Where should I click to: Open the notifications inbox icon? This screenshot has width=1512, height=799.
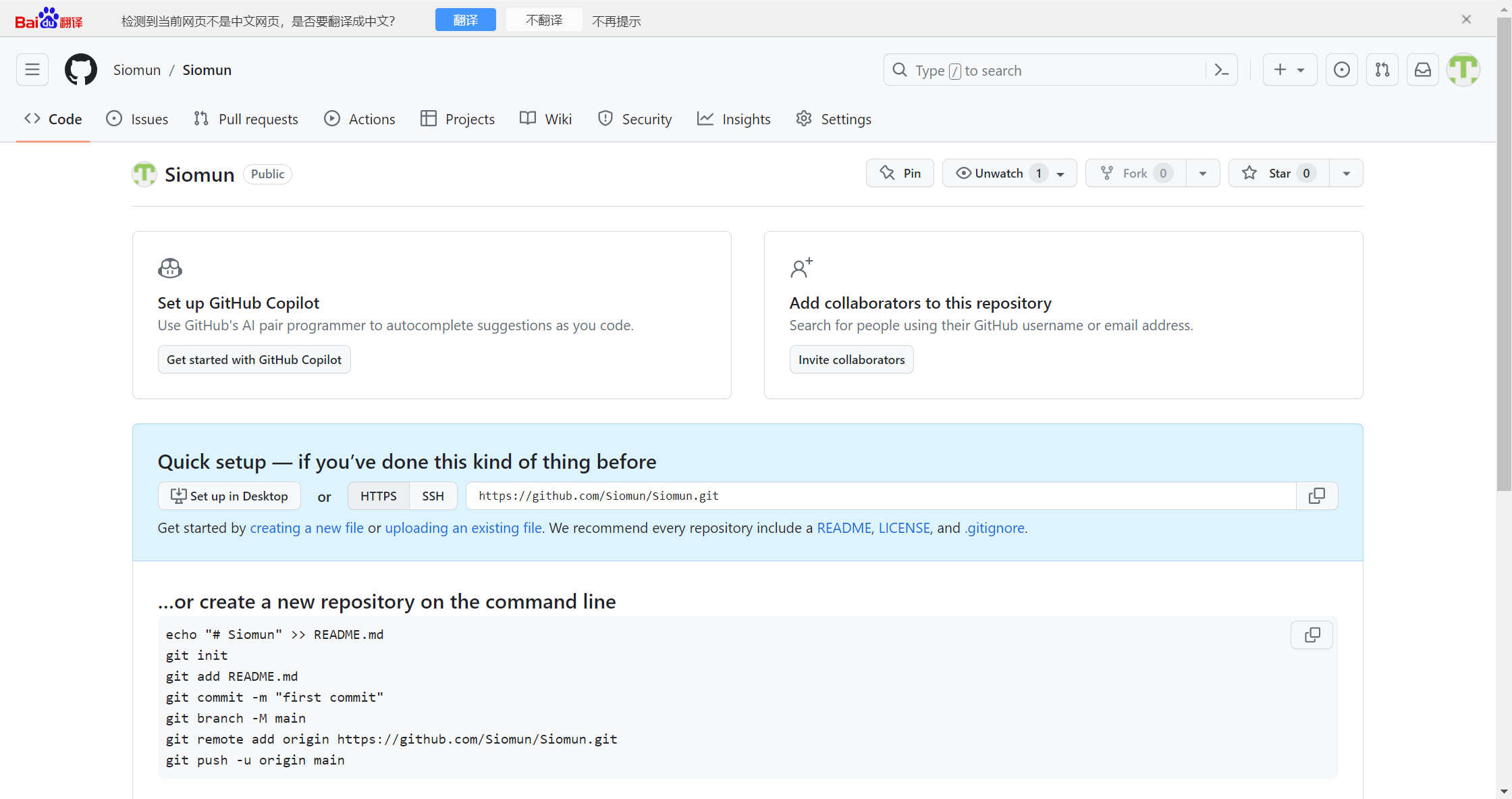pyautogui.click(x=1423, y=70)
